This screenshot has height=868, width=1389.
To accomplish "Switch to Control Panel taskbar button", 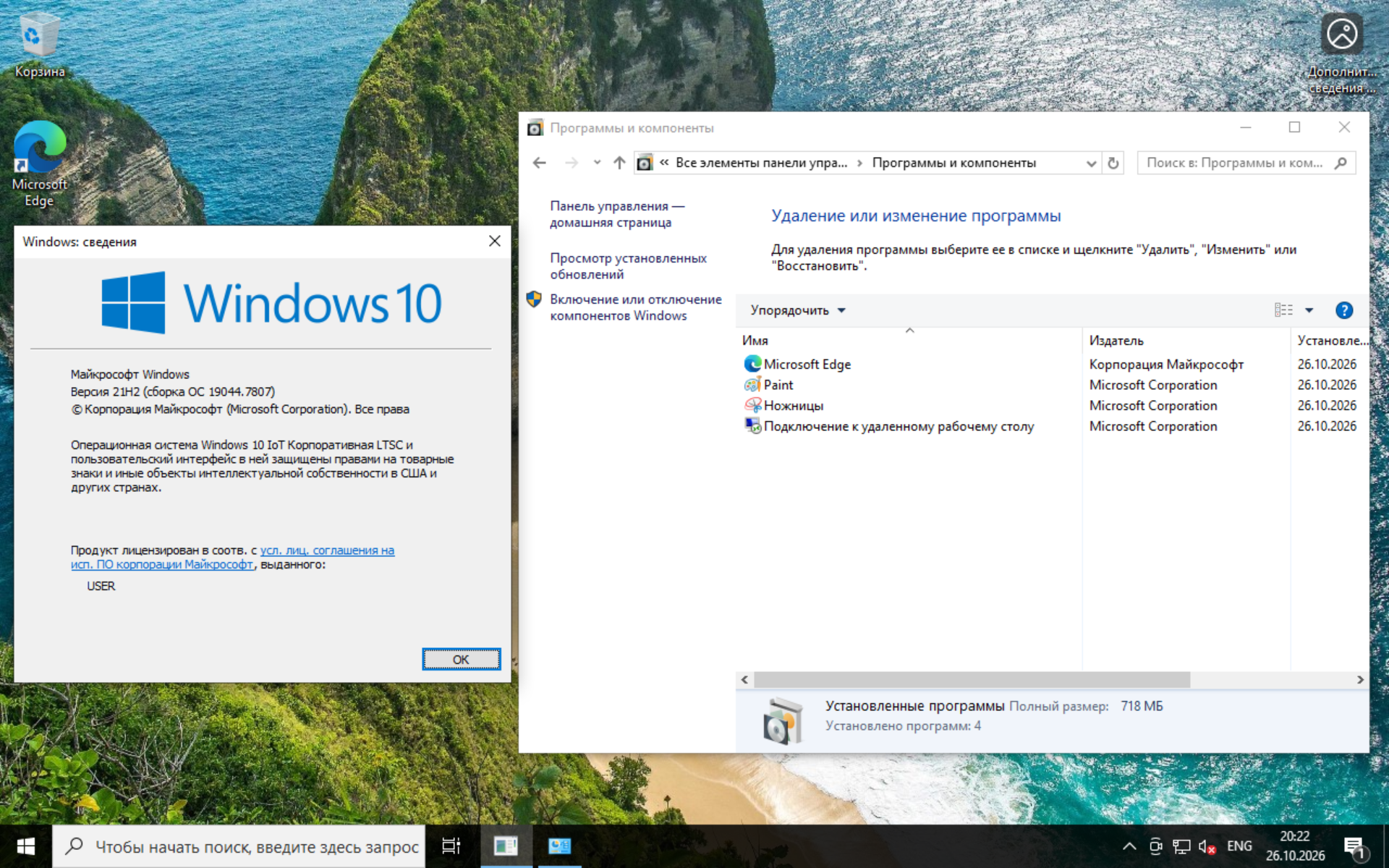I will (x=560, y=846).
